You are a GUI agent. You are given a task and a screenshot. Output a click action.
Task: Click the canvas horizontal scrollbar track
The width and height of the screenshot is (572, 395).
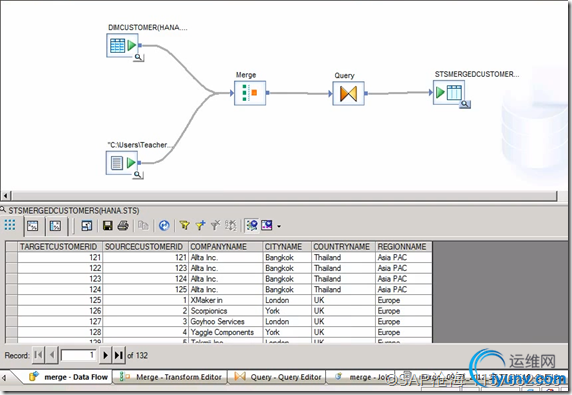(x=284, y=196)
